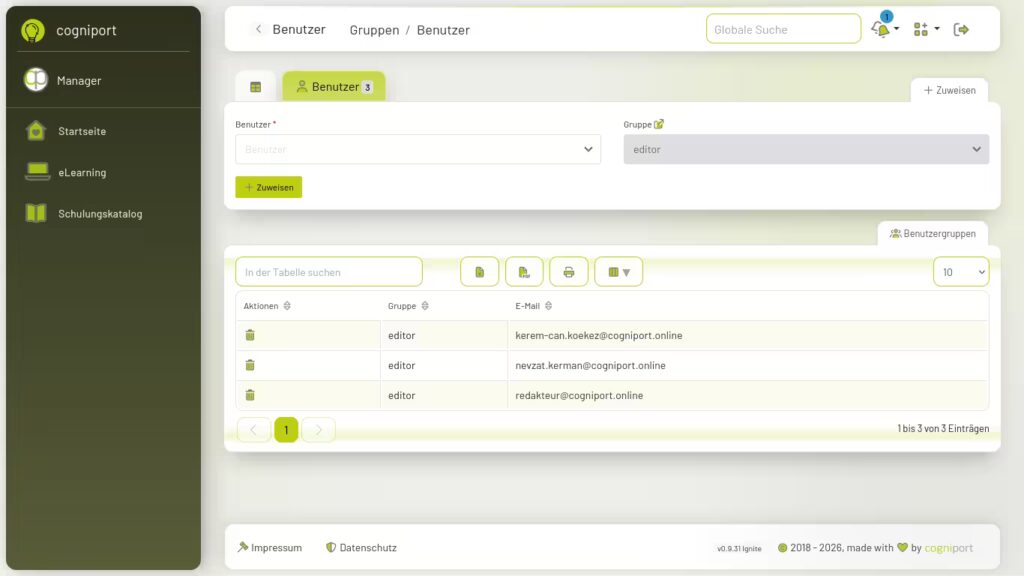Open the Benutzer selection dropdown
This screenshot has width=1024, height=576.
(418, 149)
